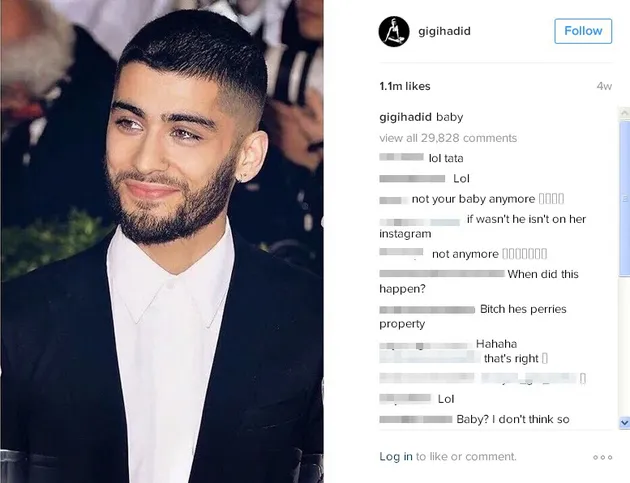Image resolution: width=630 pixels, height=483 pixels.
Task: Follow the gigihadid account
Action: tap(583, 31)
